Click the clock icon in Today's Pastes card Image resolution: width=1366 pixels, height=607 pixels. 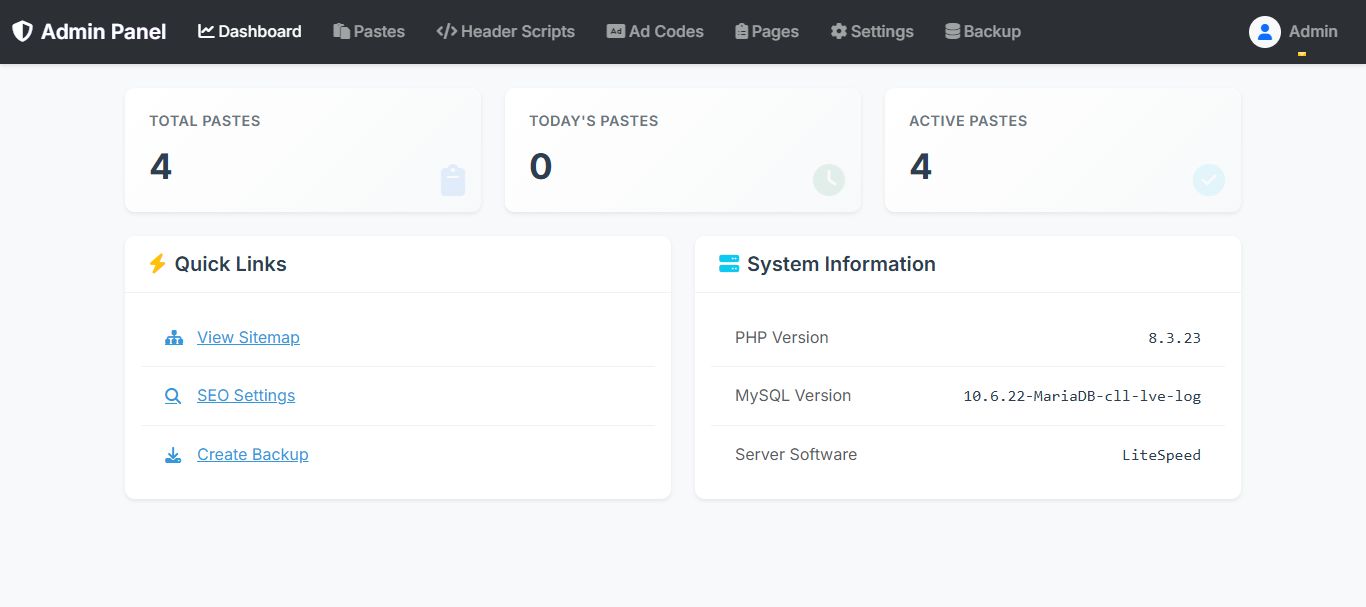point(828,180)
